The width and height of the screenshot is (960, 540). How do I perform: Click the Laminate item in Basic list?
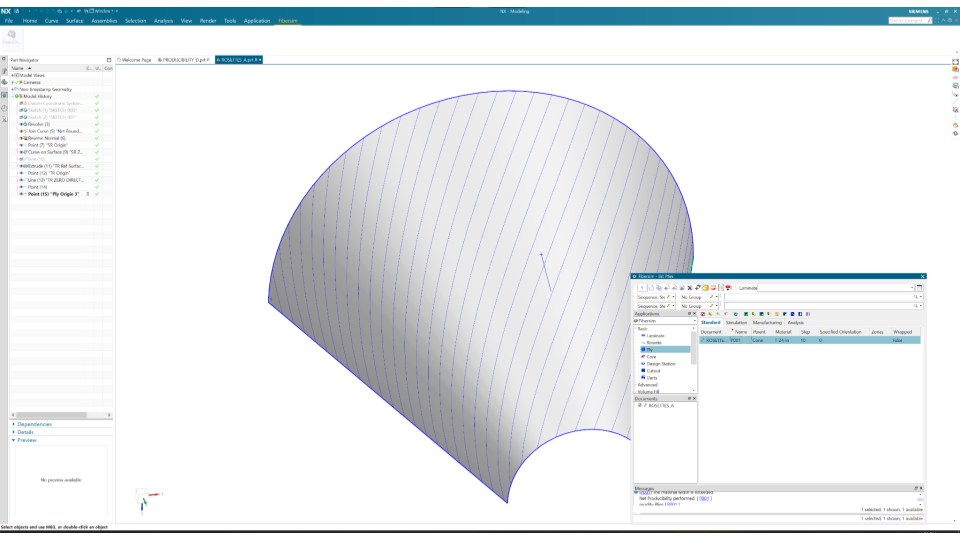tap(655, 335)
